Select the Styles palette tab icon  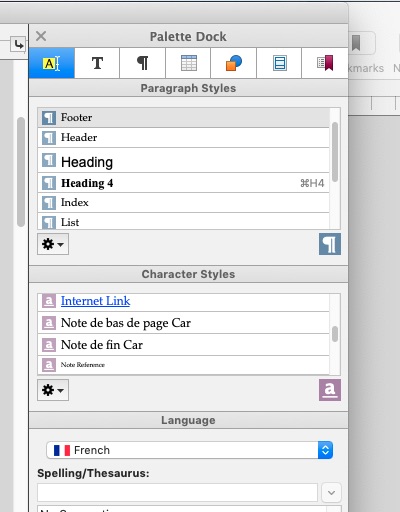point(52,63)
